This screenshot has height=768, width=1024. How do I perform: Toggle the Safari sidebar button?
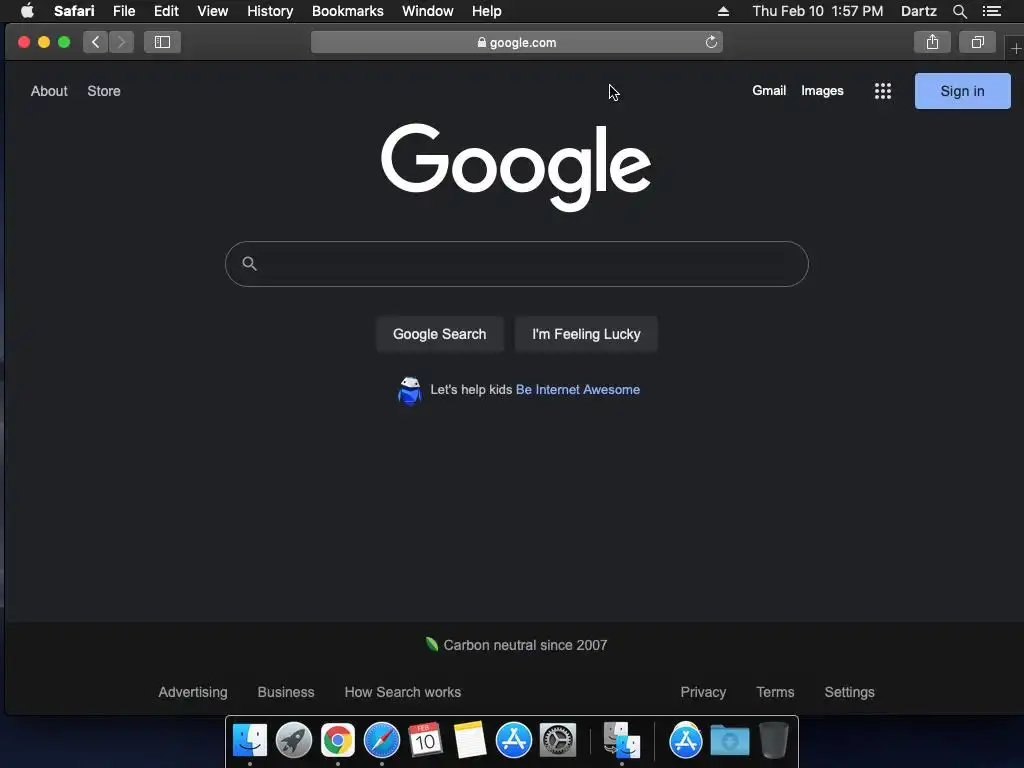pos(162,42)
